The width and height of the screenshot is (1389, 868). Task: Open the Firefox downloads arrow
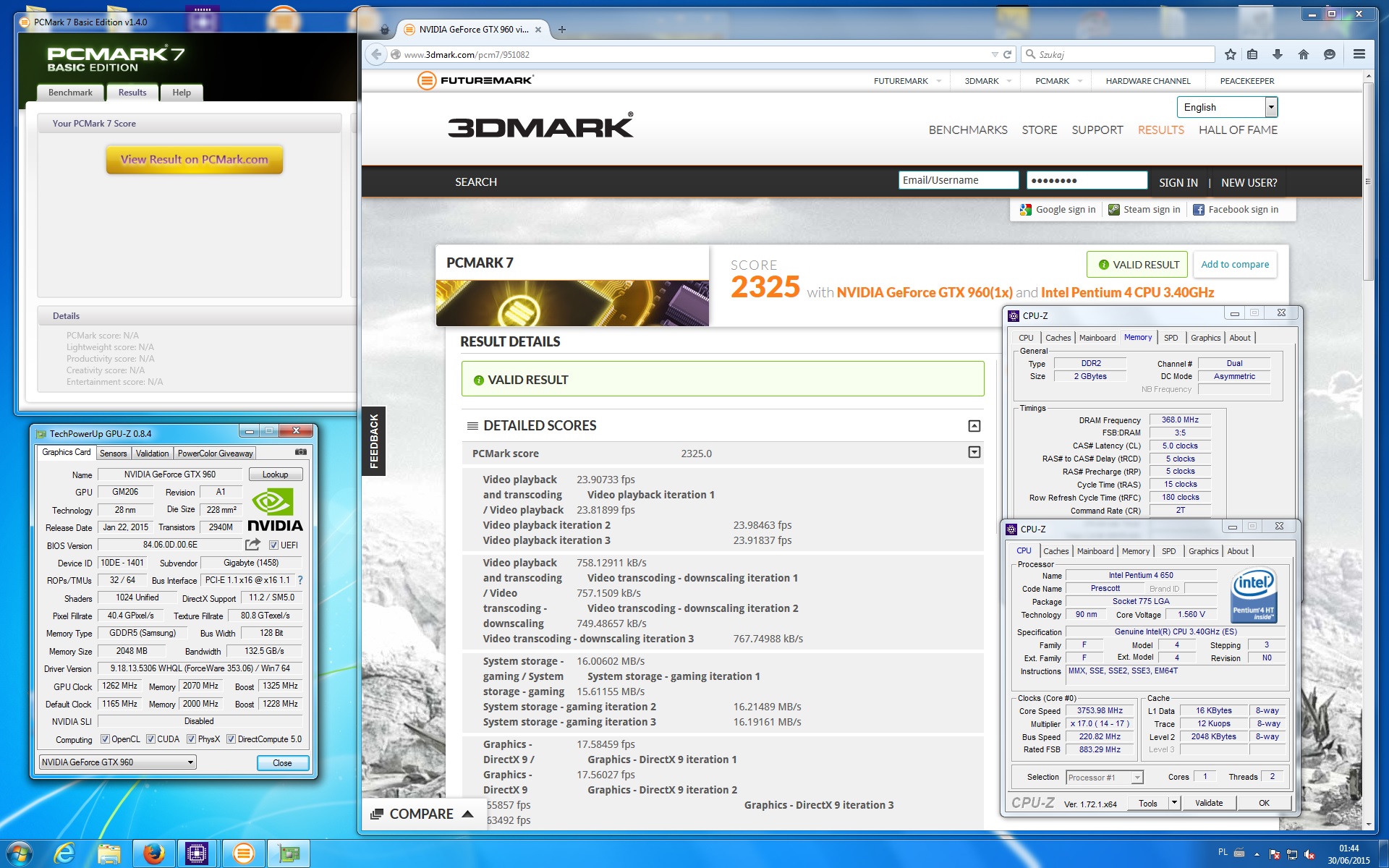click(x=1278, y=54)
